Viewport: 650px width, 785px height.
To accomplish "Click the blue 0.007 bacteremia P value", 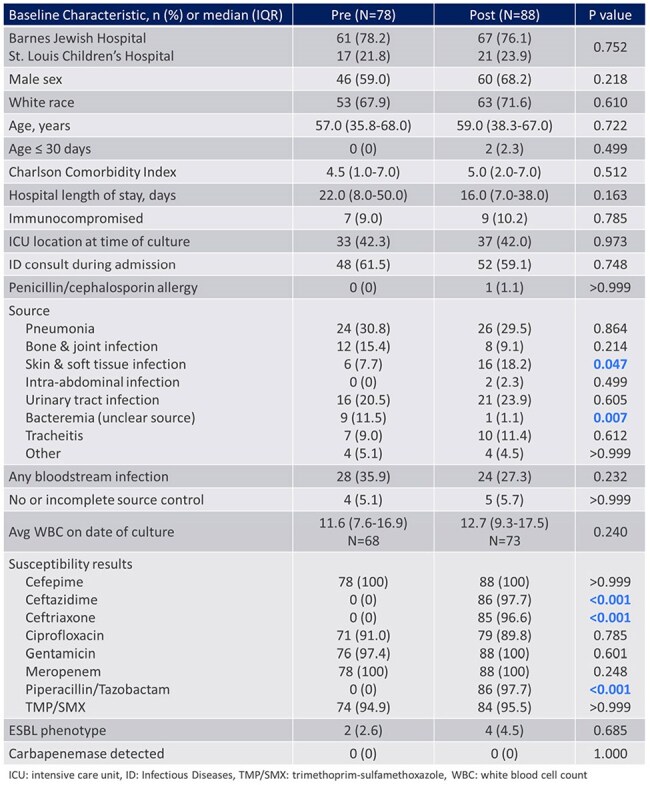I will click(610, 418).
